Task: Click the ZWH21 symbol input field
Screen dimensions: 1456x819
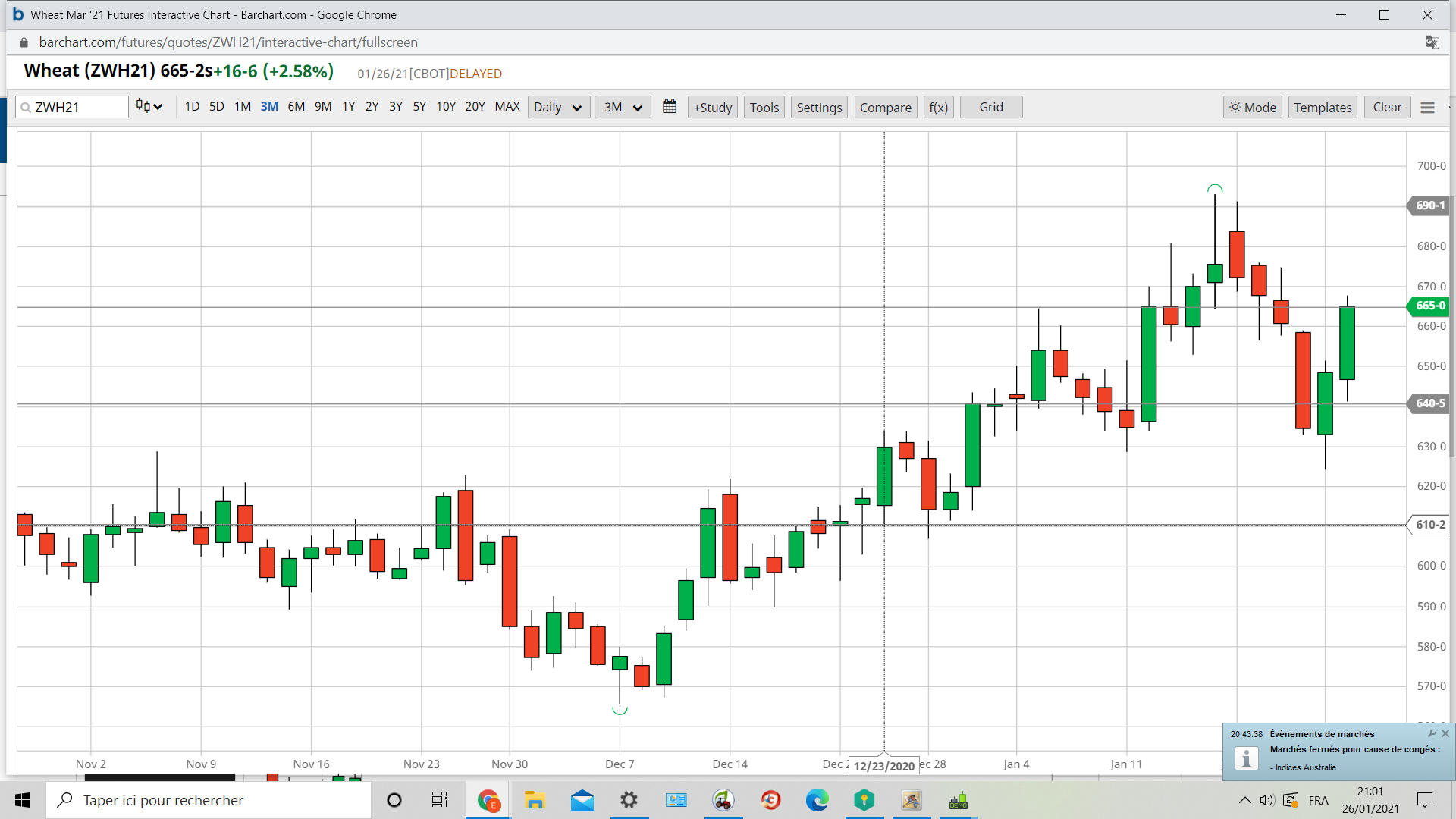Action: click(x=72, y=108)
